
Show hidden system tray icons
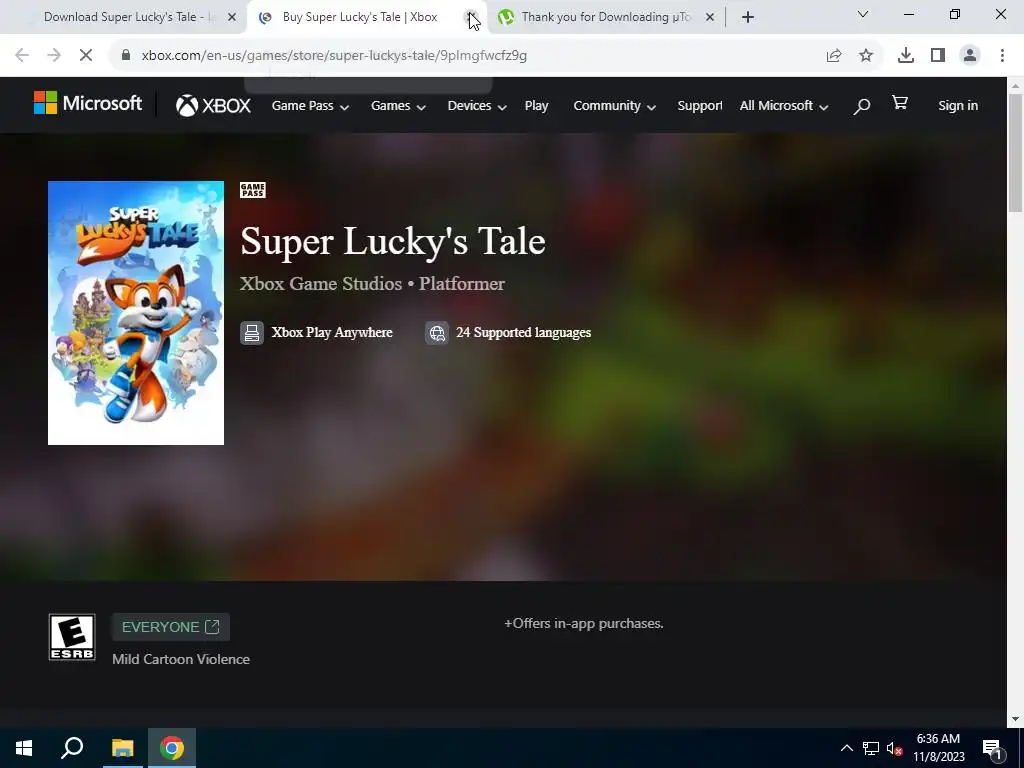click(x=846, y=748)
